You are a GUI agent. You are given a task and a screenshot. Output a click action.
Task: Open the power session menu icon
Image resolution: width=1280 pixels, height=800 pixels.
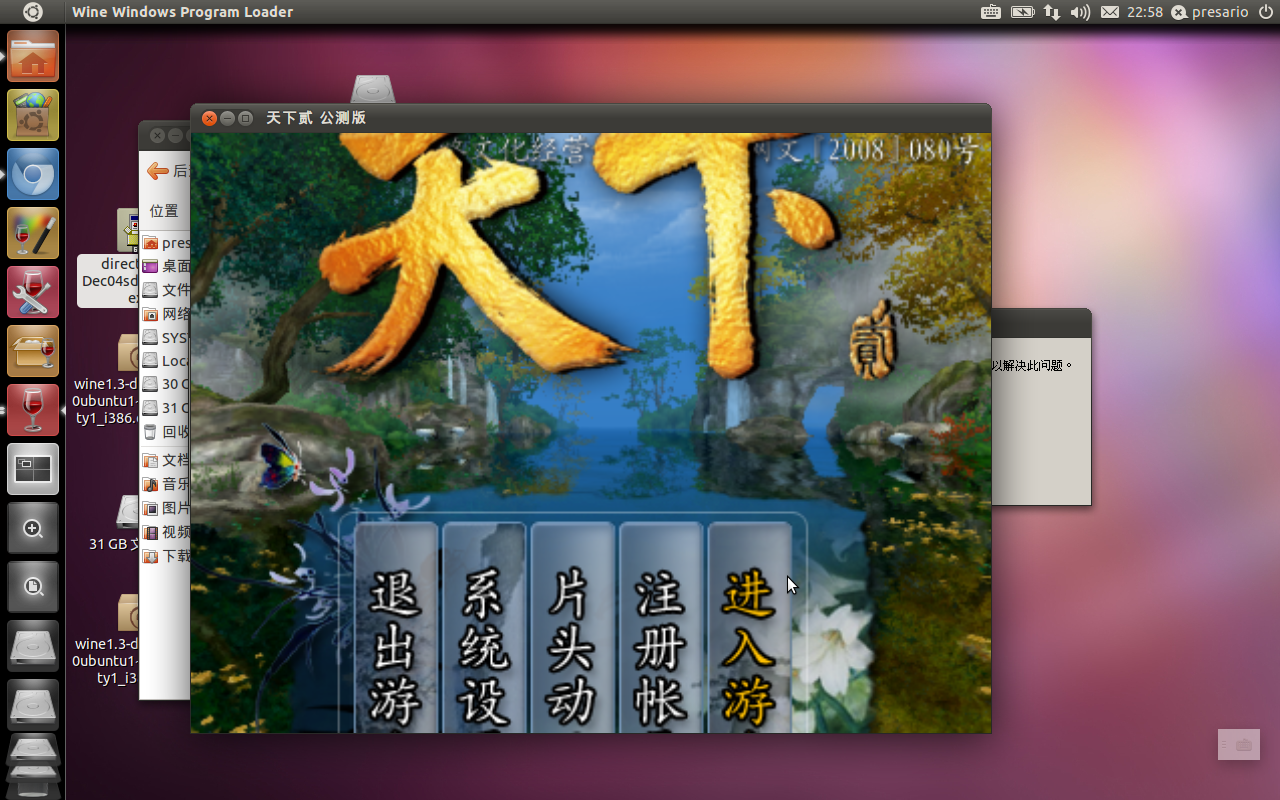[x=1266, y=12]
